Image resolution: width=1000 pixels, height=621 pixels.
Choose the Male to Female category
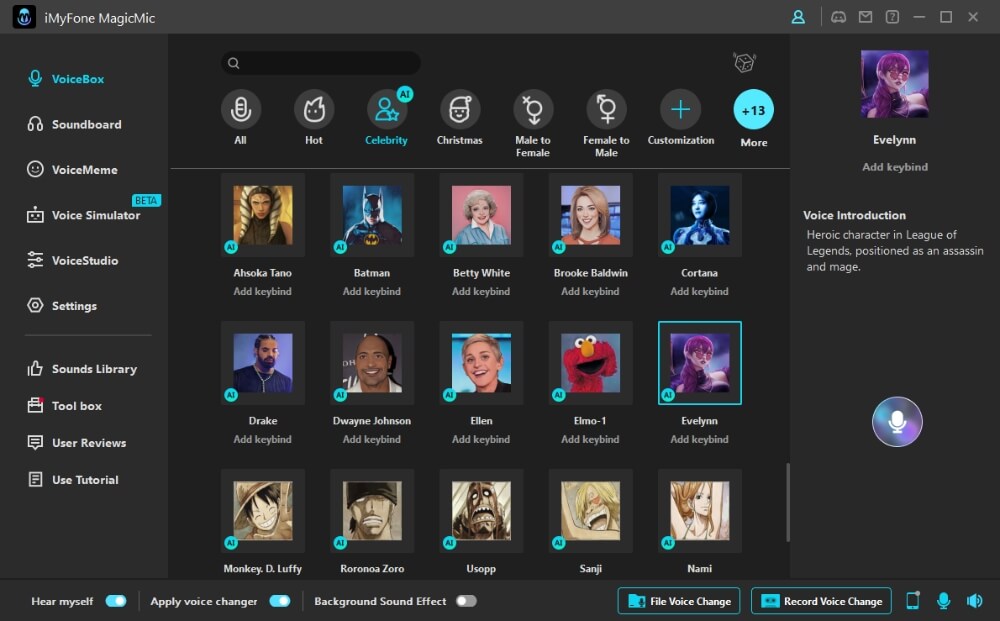tap(533, 110)
